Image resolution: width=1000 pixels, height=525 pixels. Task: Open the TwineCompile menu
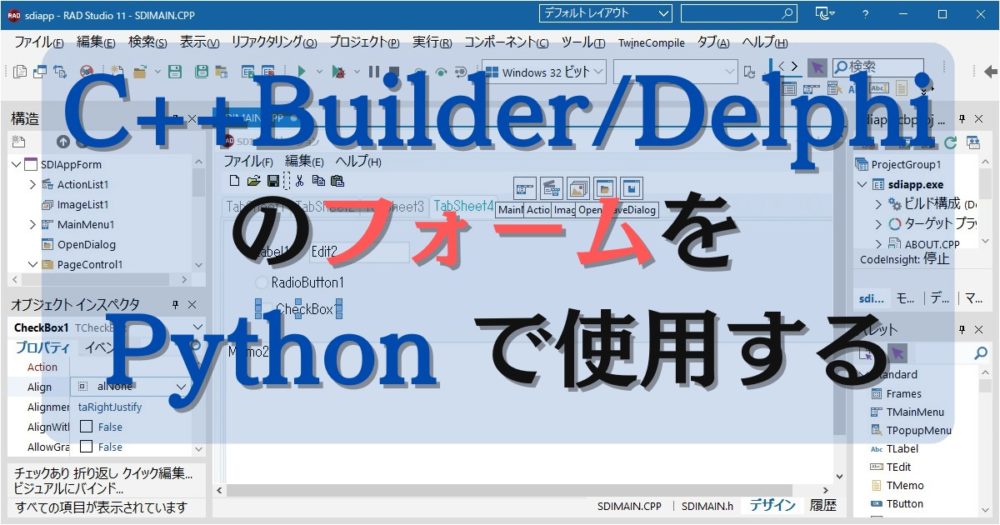pyautogui.click(x=651, y=43)
